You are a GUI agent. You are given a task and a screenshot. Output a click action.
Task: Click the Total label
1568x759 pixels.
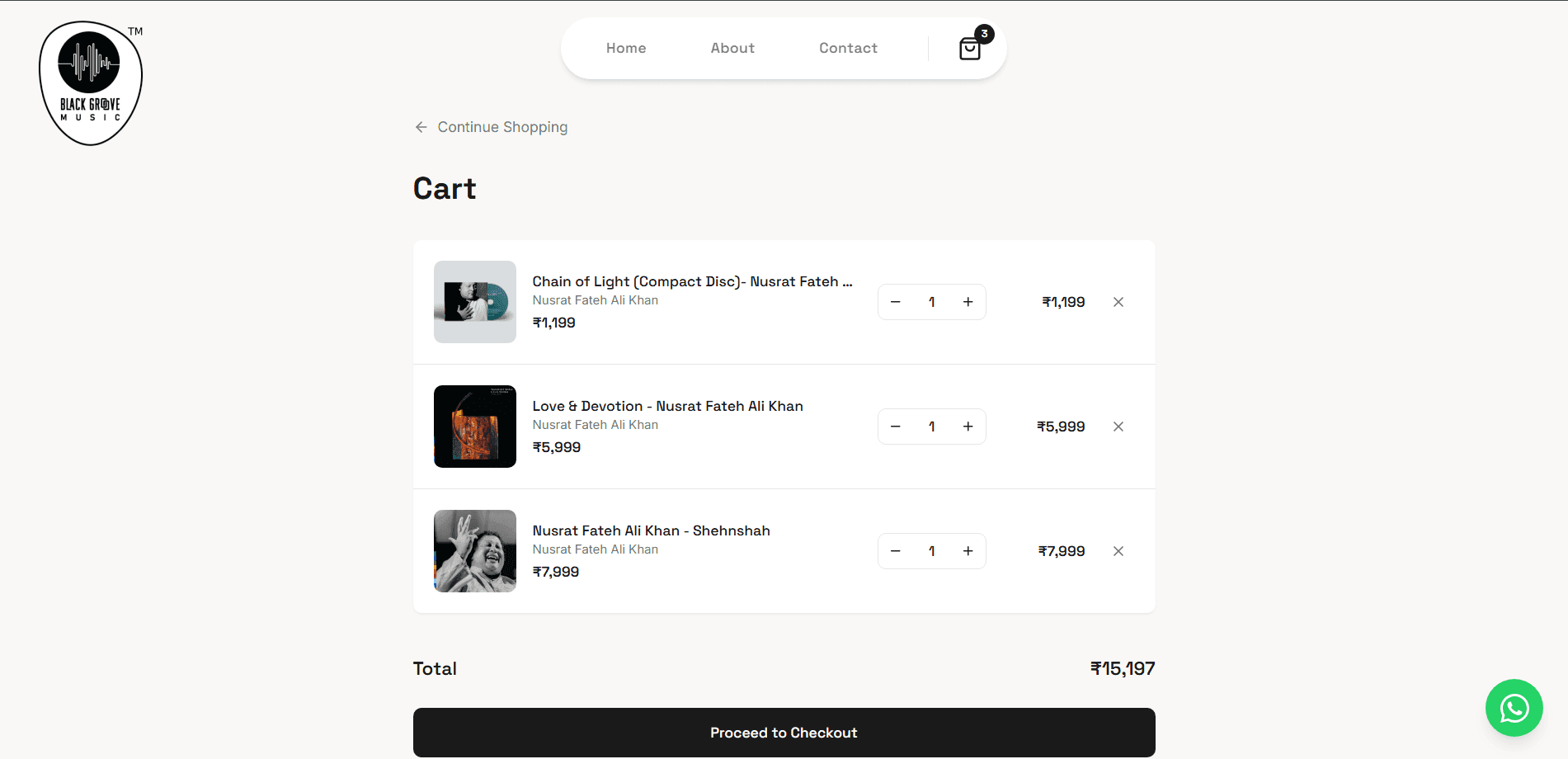click(x=435, y=668)
